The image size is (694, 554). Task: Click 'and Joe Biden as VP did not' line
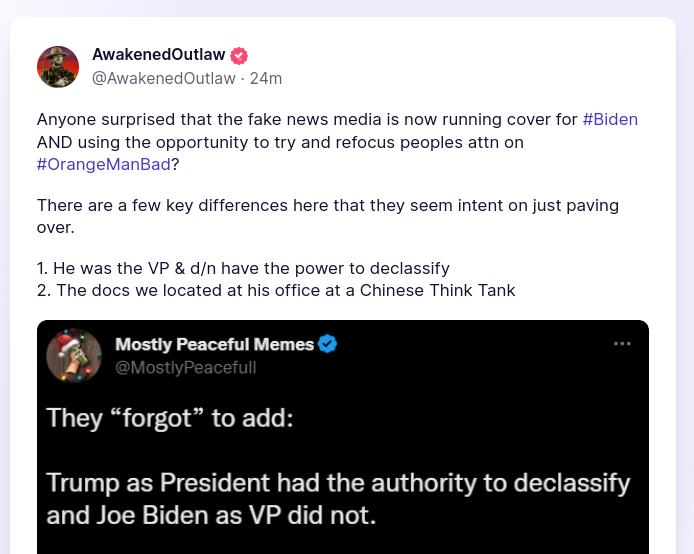click(x=211, y=516)
